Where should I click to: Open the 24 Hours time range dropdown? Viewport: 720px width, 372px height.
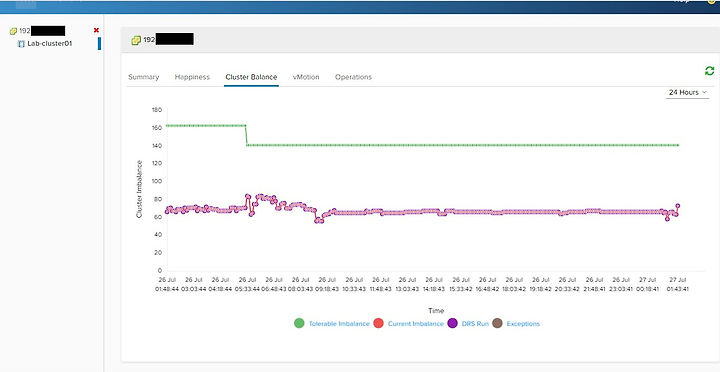click(687, 92)
